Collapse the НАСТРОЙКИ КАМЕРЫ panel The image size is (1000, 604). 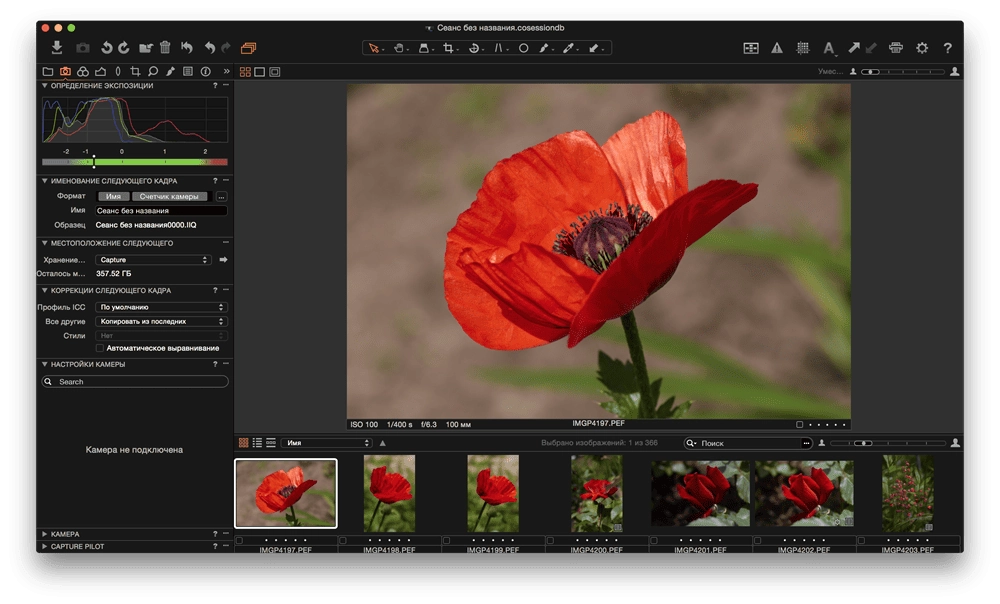click(45, 365)
